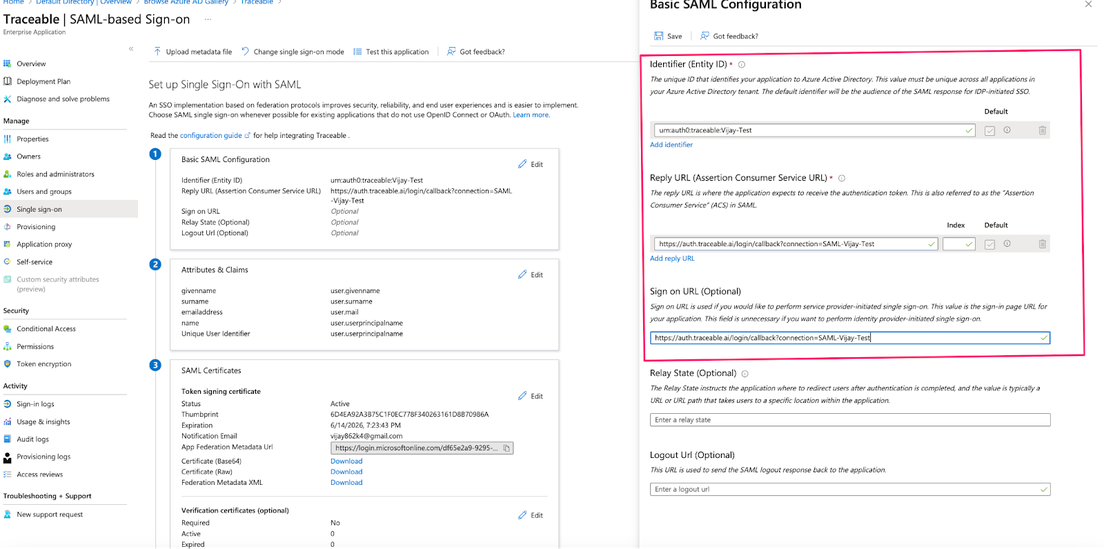Edit Basic SAML Configuration section
The width and height of the screenshot is (1104, 549).
pos(531,164)
